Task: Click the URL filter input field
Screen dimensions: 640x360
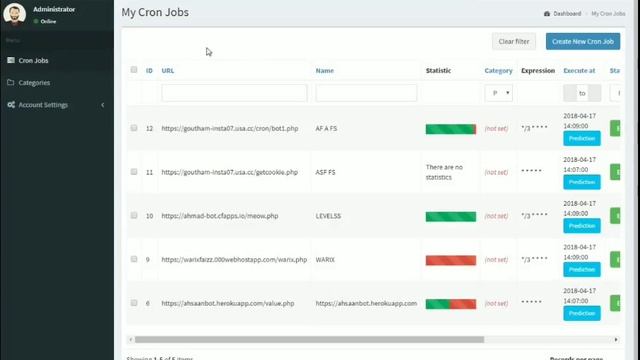Action: coord(234,93)
